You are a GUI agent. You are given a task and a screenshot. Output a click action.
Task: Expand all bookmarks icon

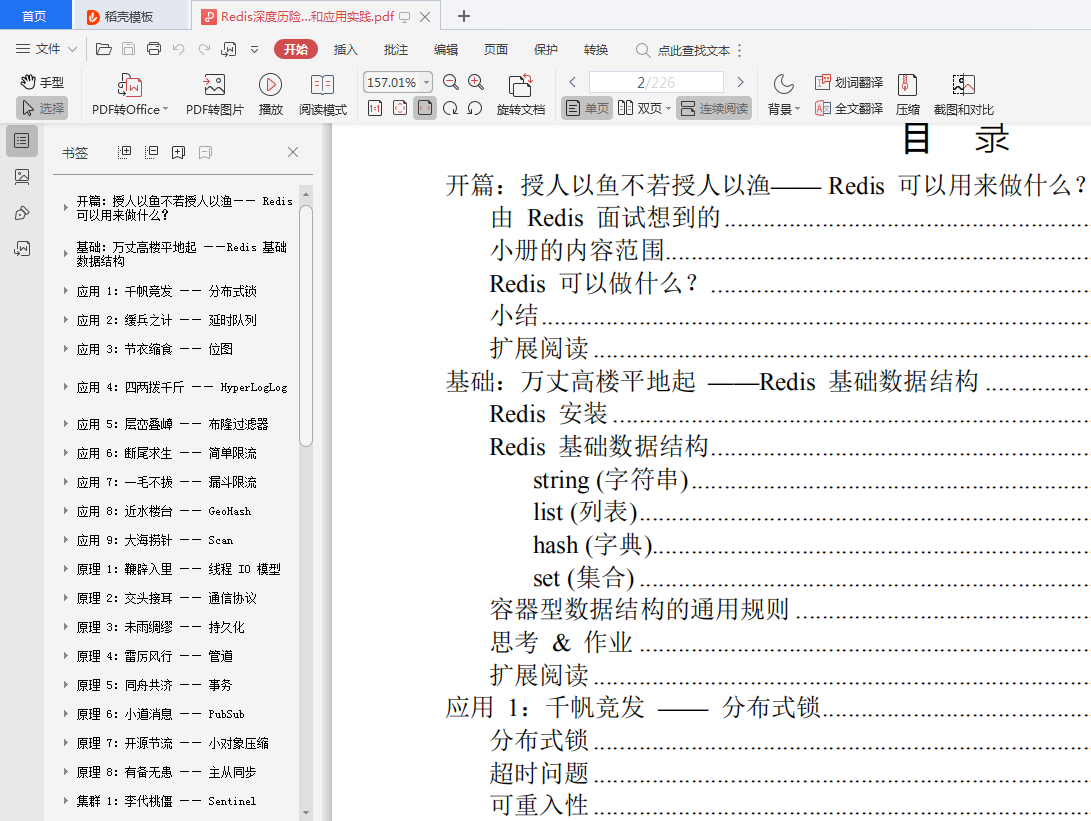coord(125,152)
